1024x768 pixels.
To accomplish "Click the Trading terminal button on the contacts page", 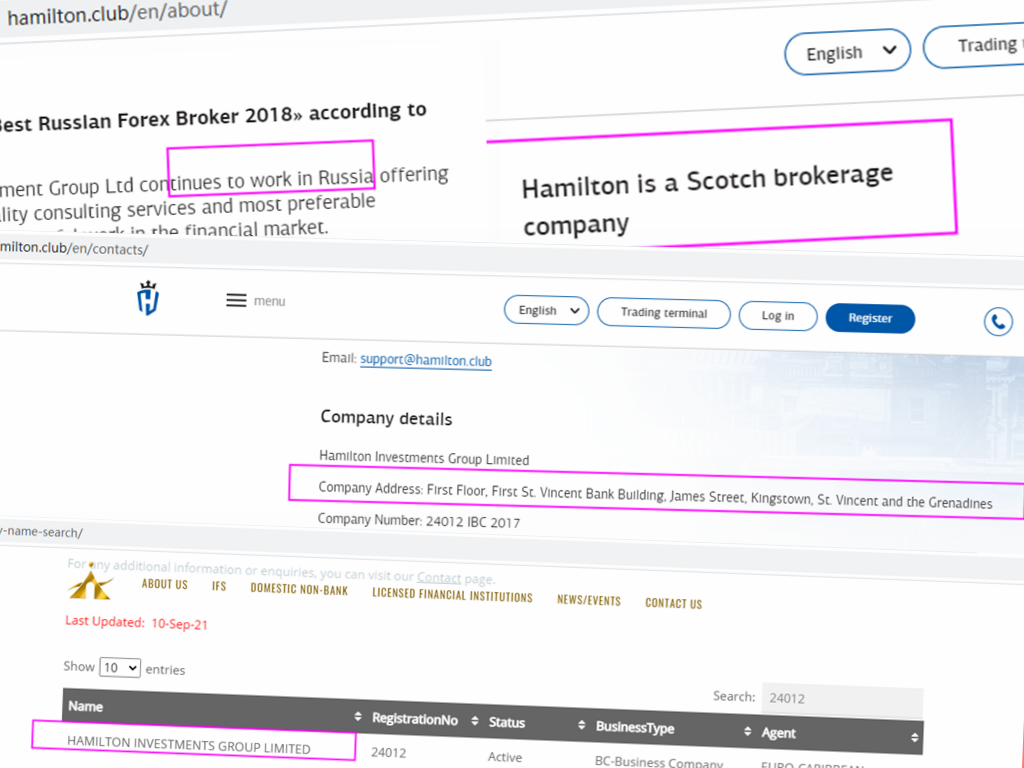I will coord(664,313).
